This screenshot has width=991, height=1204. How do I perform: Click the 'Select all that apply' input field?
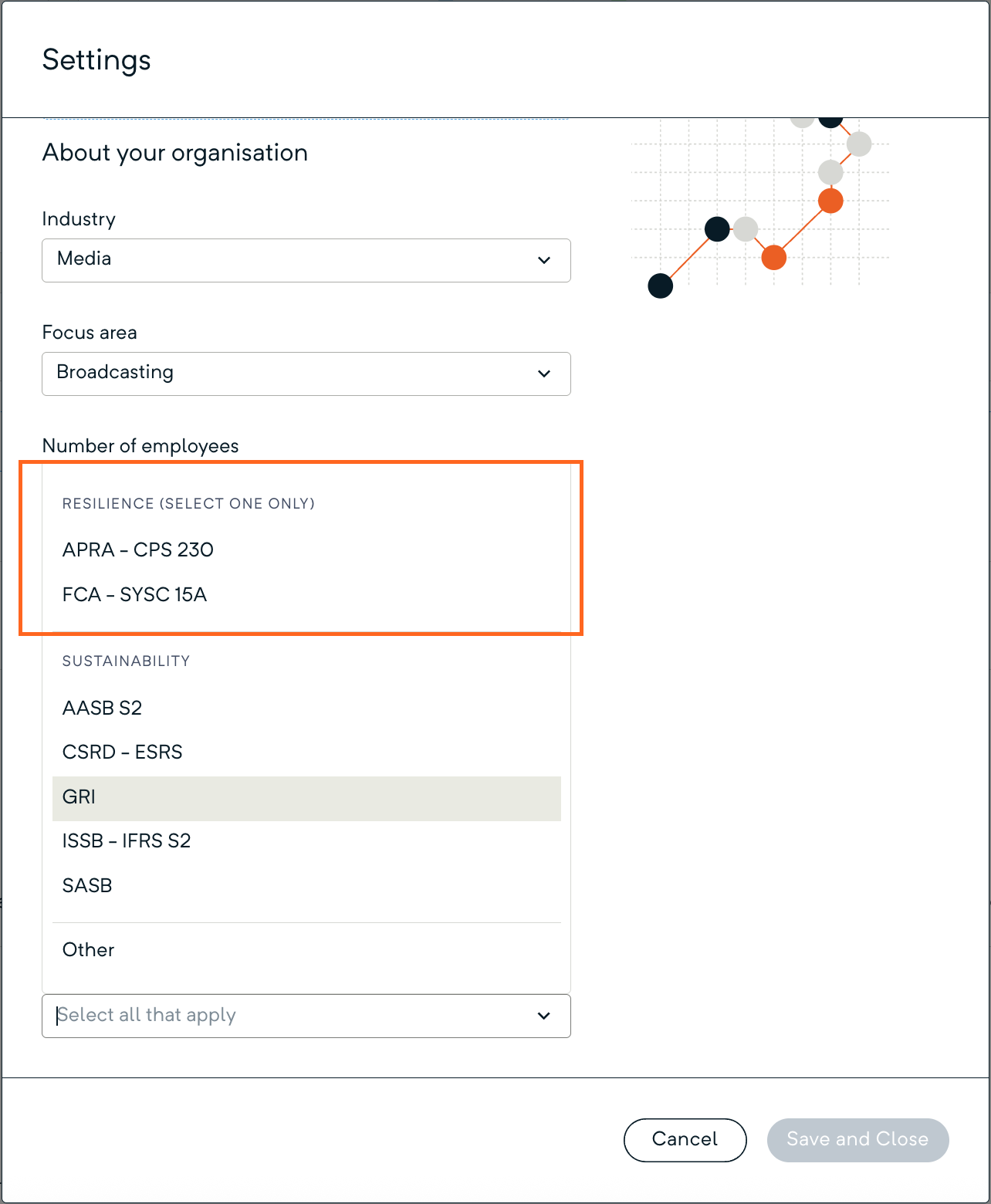click(286, 1016)
